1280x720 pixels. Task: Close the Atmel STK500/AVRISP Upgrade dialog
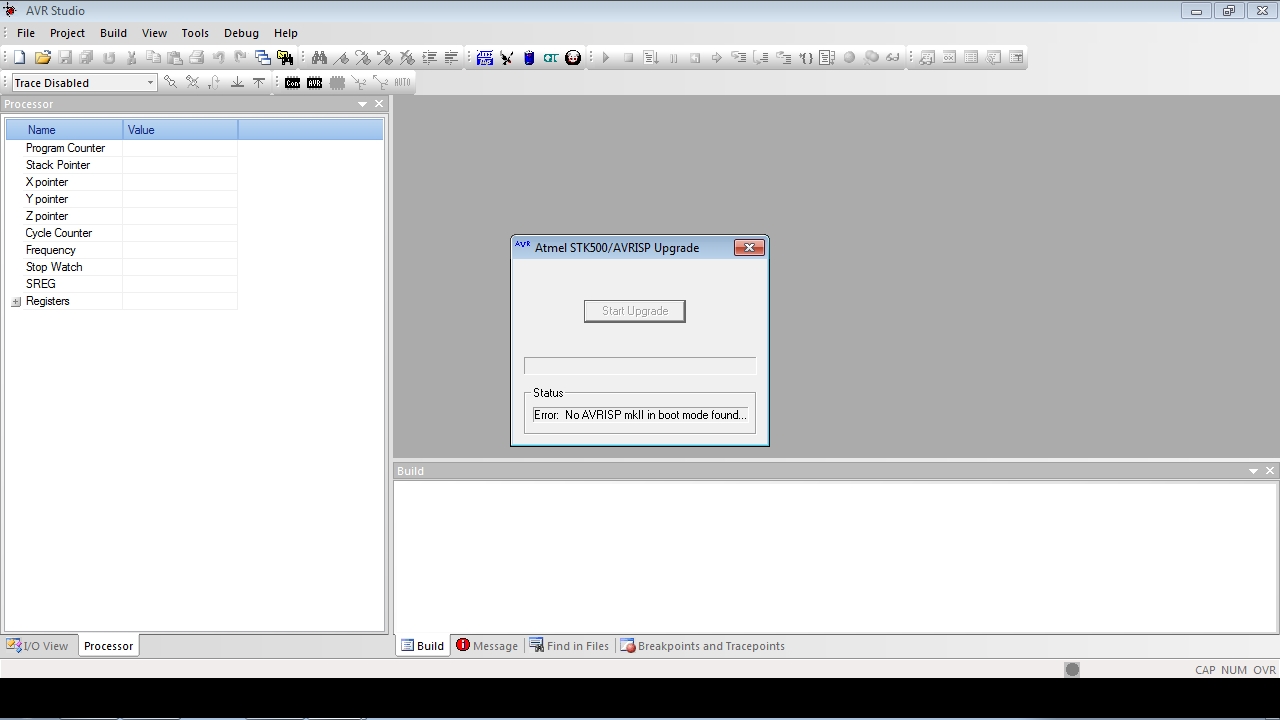pos(749,248)
